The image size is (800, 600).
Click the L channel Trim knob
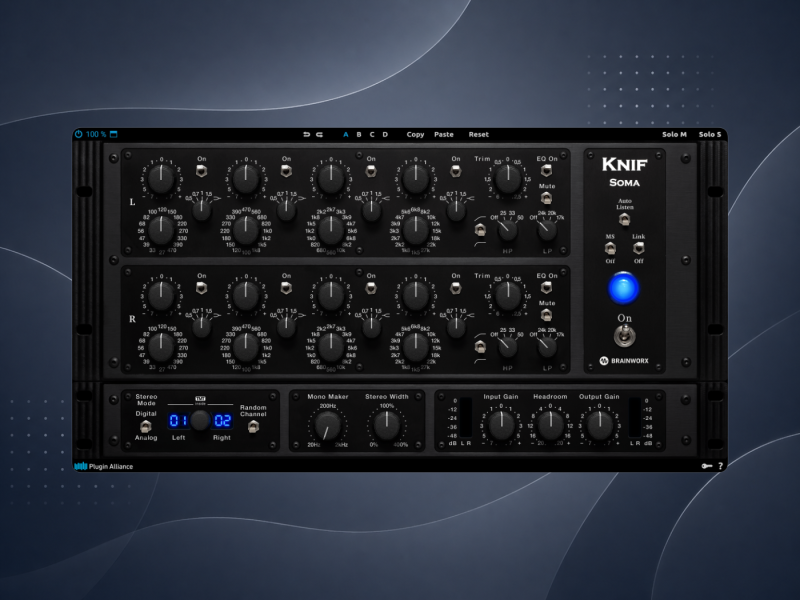click(x=508, y=179)
